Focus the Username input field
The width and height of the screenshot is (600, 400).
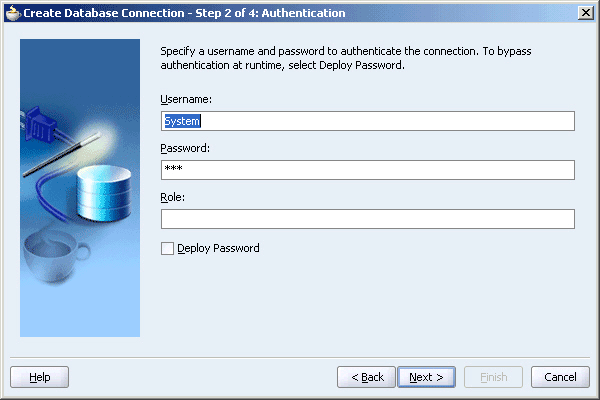[x=368, y=121]
